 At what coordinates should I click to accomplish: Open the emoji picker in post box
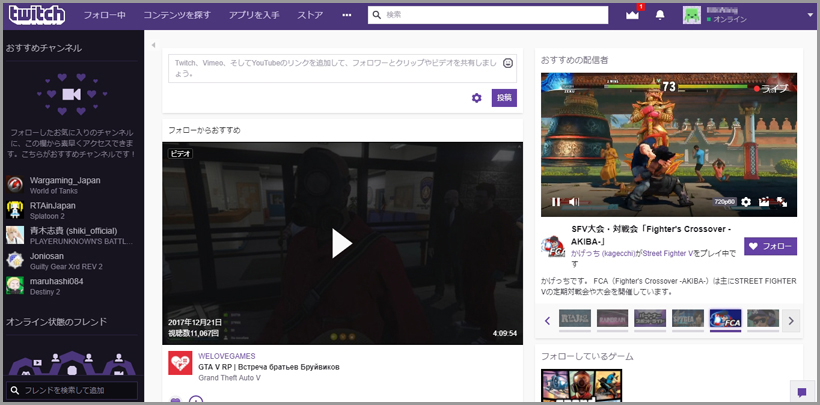(508, 64)
